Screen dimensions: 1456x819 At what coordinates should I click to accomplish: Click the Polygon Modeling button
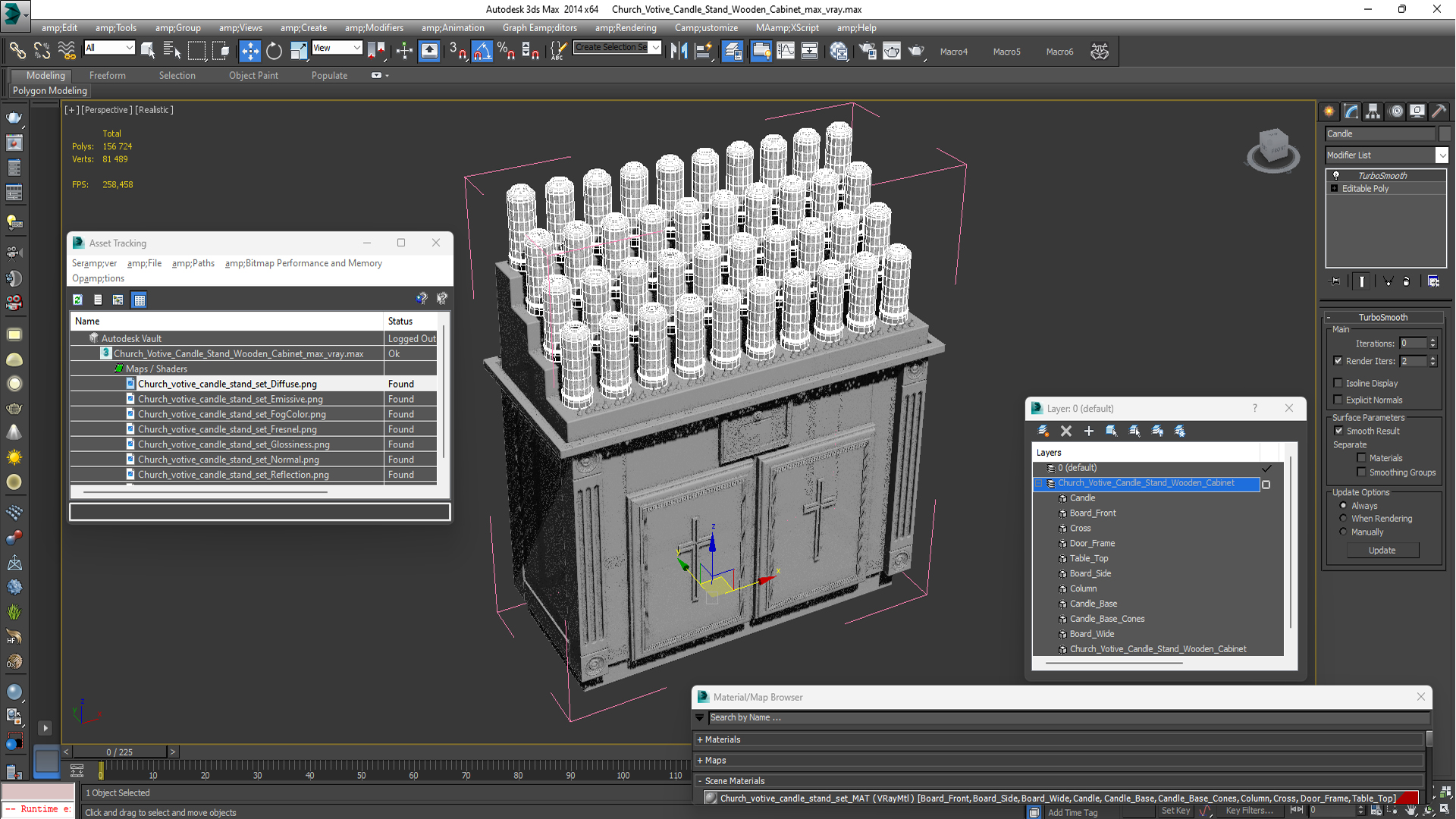(50, 90)
